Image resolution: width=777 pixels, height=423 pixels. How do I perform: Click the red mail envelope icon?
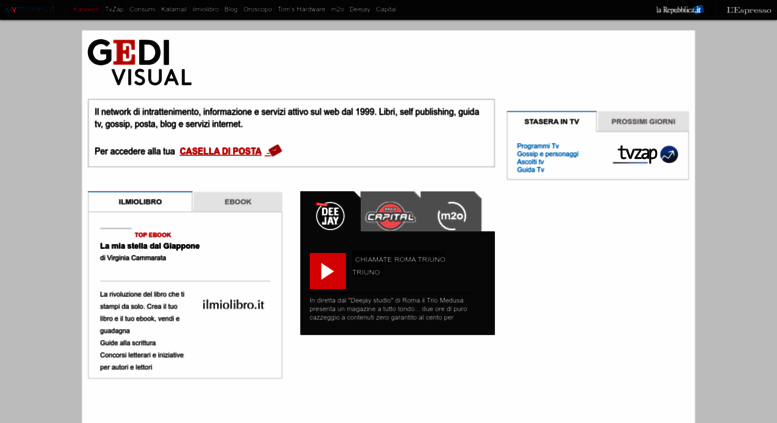pyautogui.click(x=274, y=151)
